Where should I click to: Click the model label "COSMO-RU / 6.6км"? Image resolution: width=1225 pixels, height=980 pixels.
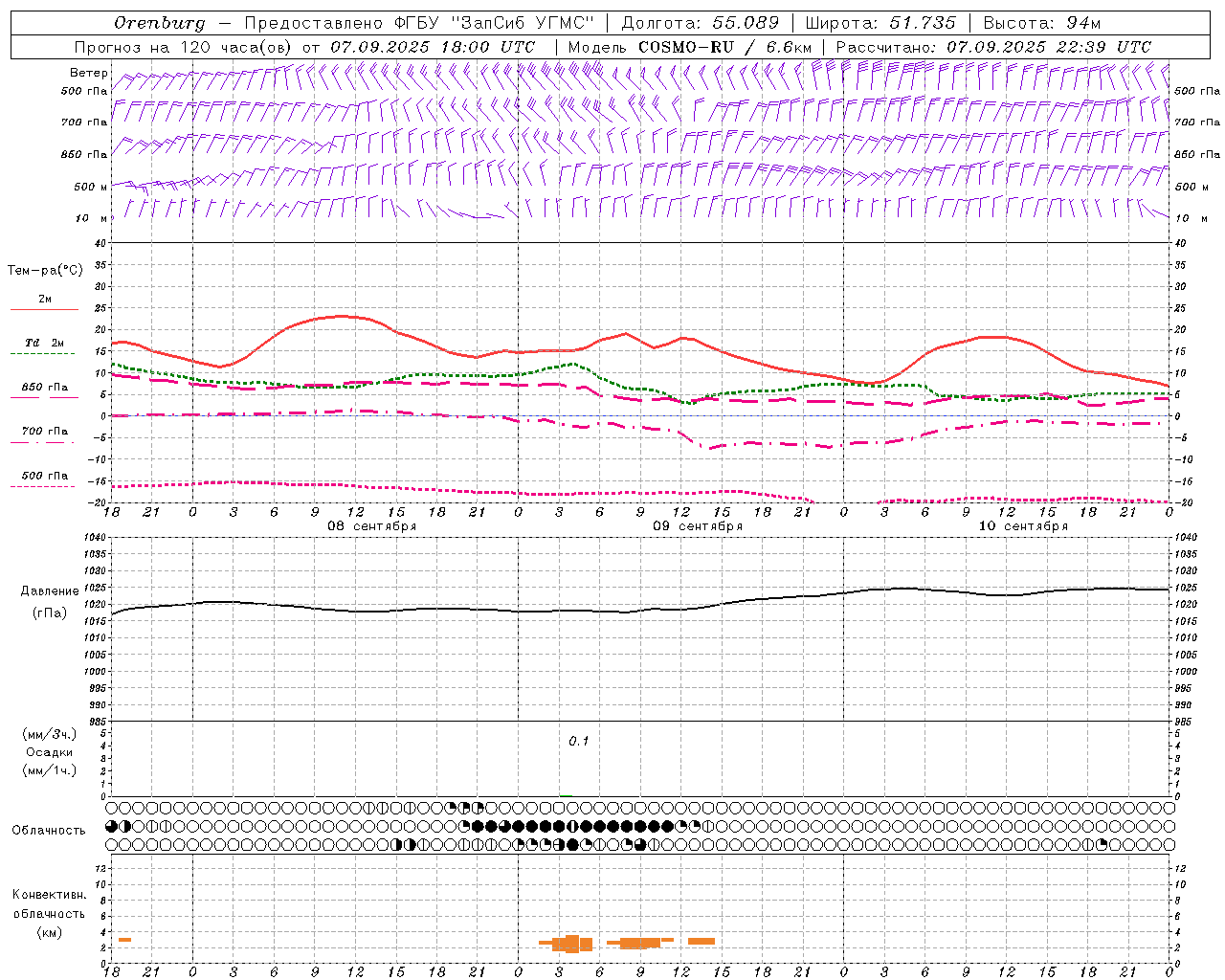(x=725, y=47)
